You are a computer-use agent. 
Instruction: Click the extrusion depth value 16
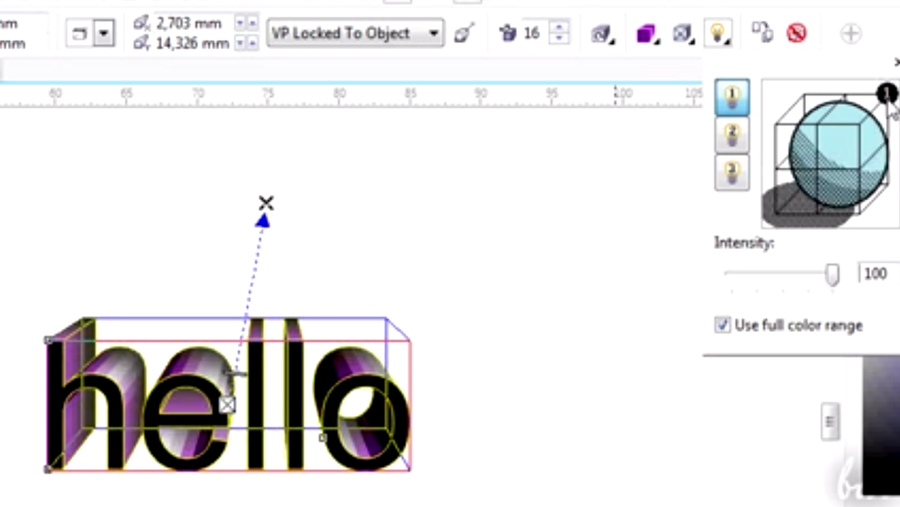click(532, 33)
